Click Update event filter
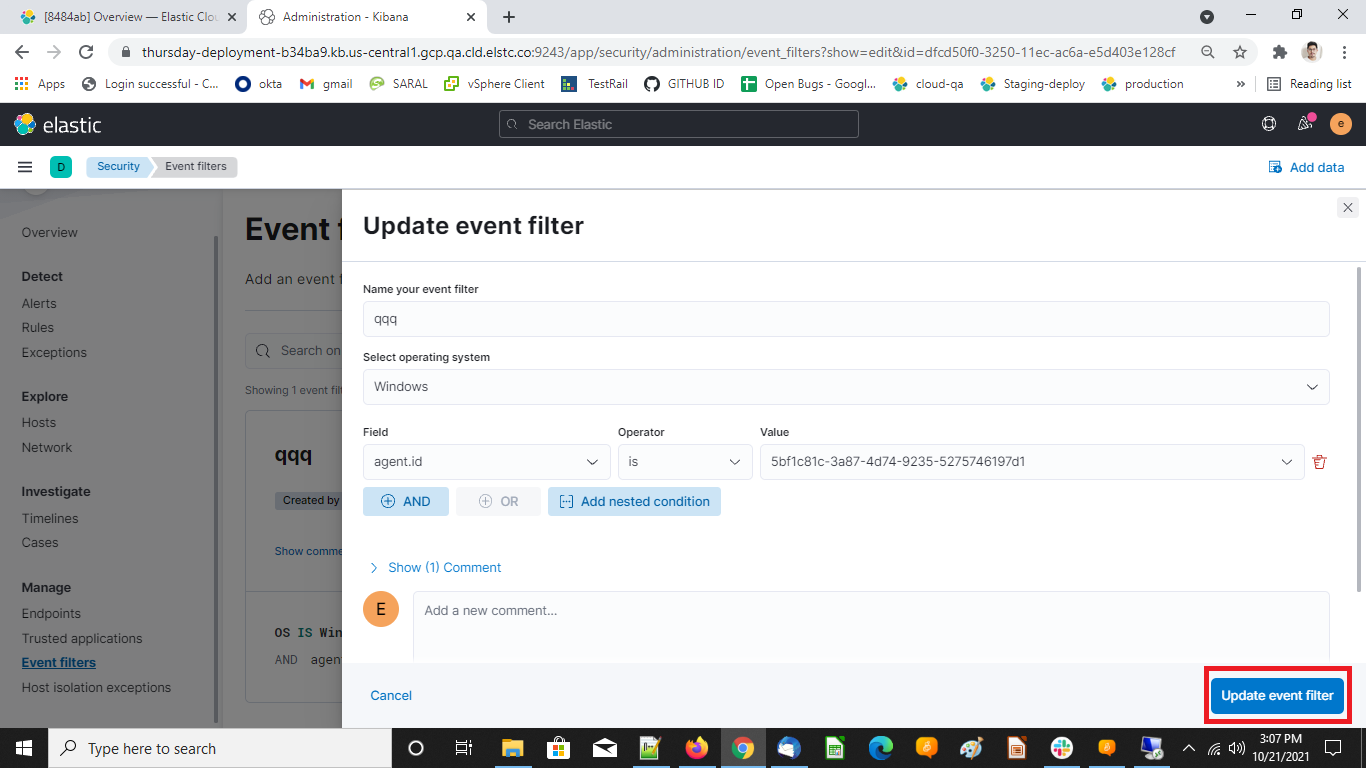 click(x=1277, y=695)
